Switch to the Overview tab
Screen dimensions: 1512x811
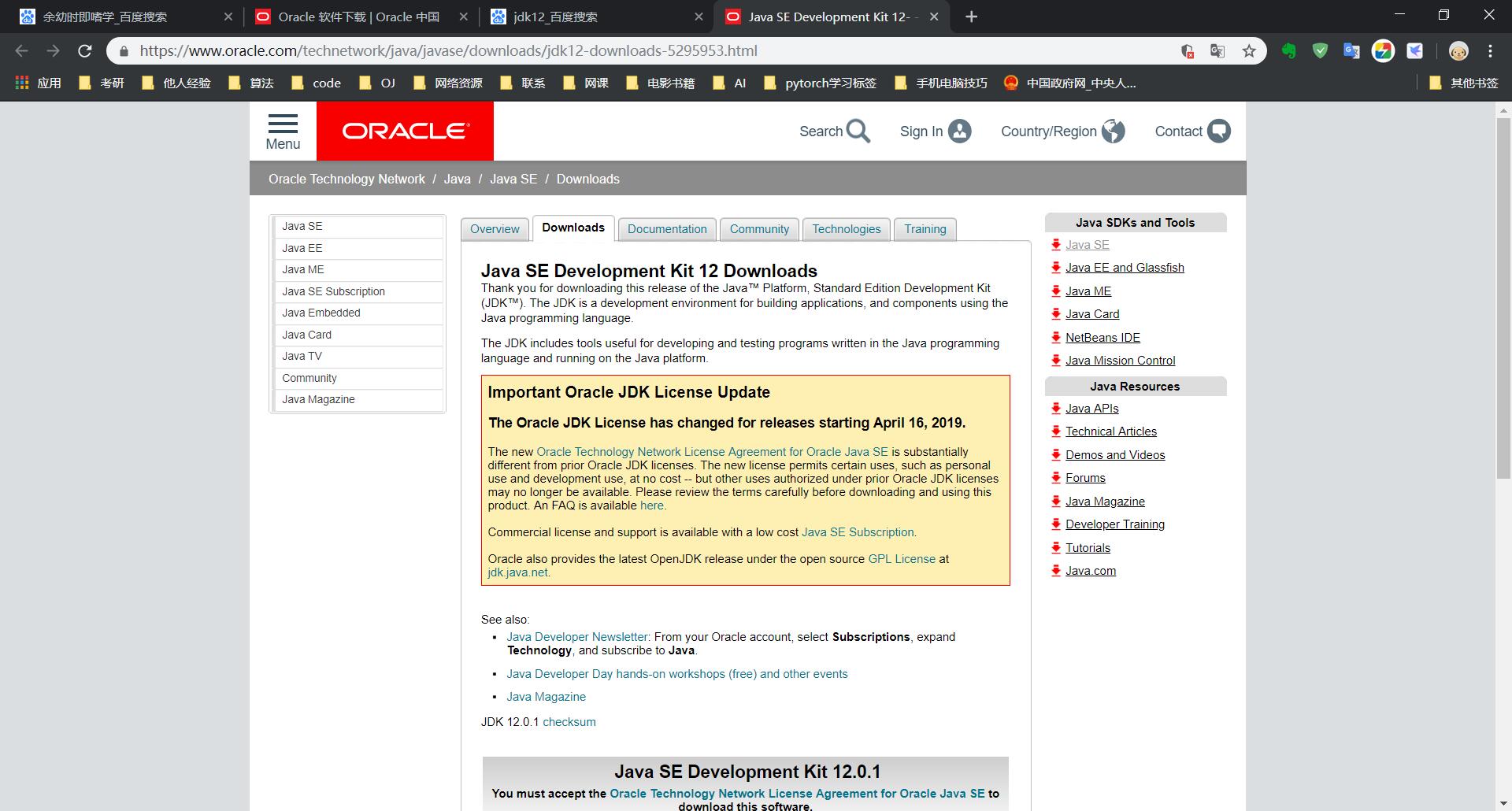coord(495,229)
